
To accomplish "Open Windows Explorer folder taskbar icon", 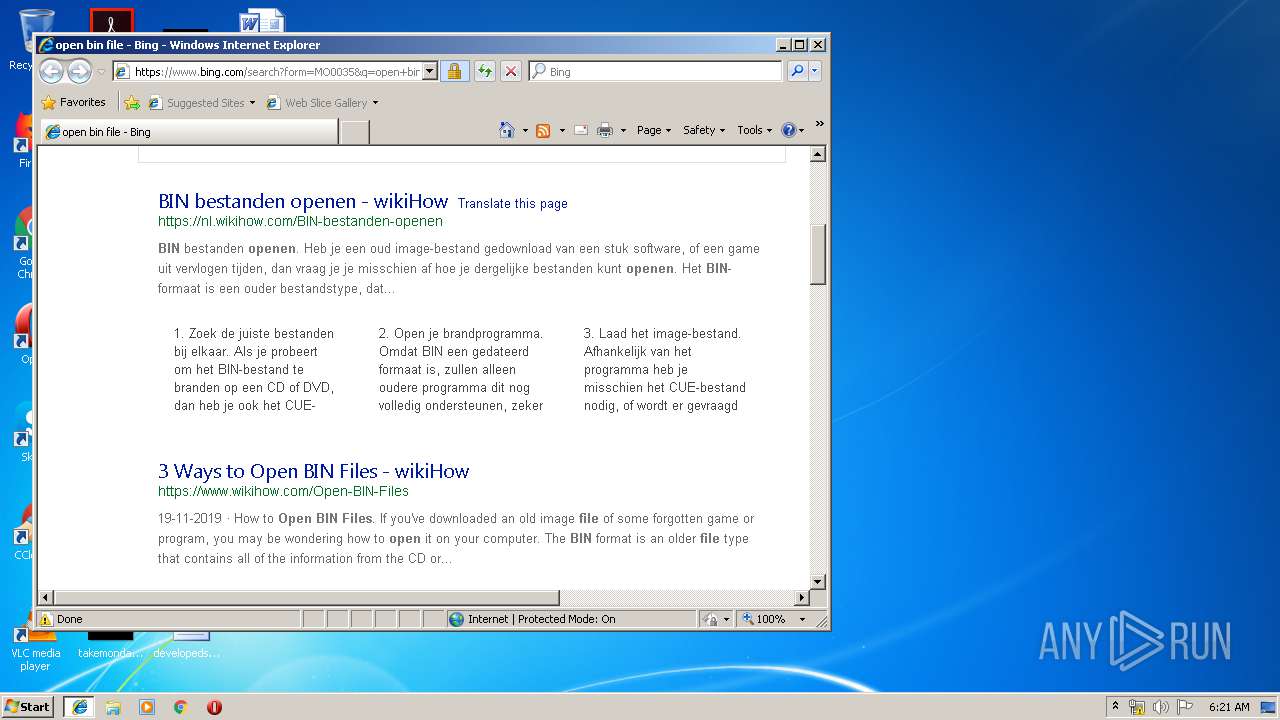I will point(113,707).
